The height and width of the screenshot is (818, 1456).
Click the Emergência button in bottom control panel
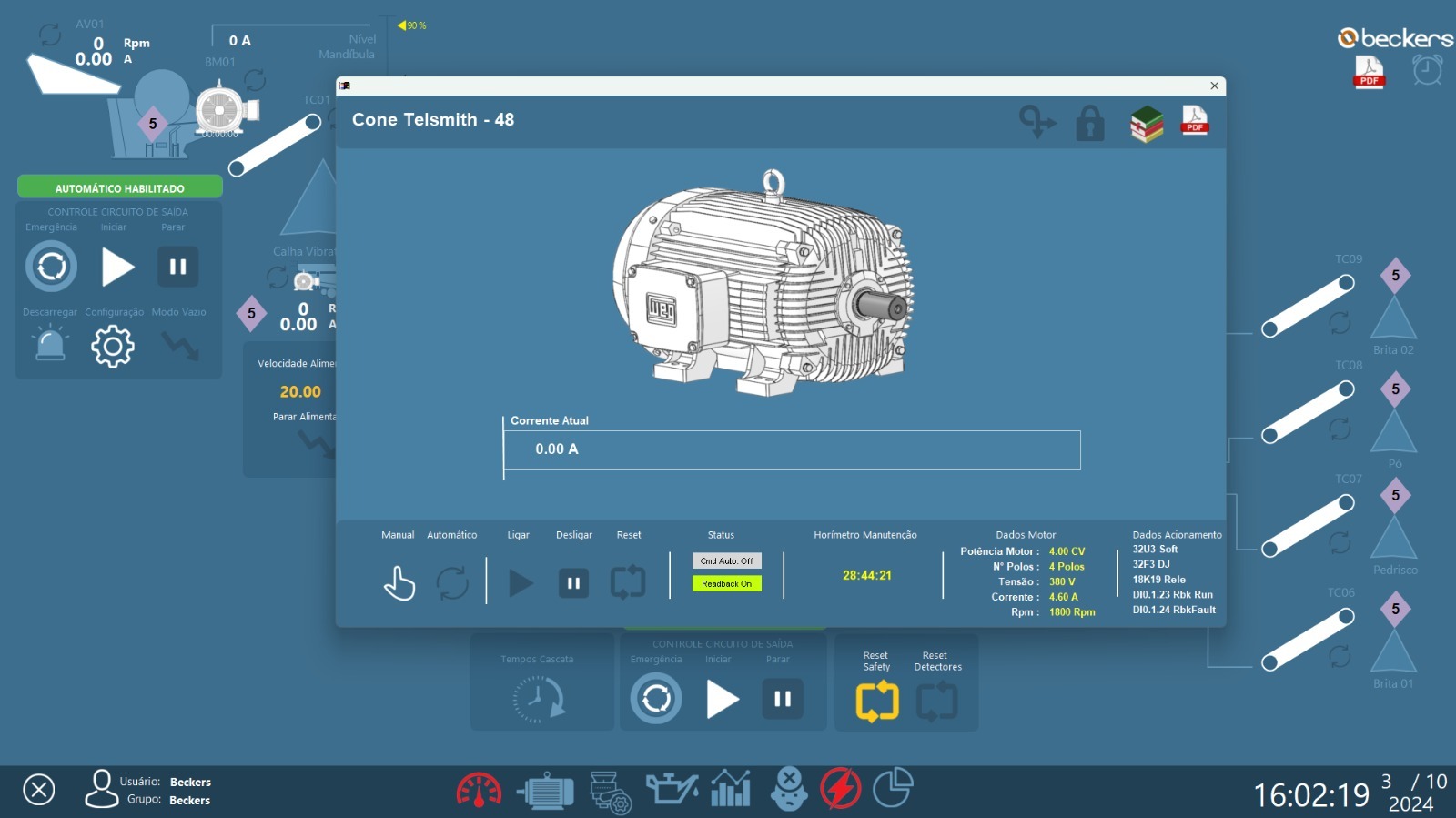(x=656, y=699)
